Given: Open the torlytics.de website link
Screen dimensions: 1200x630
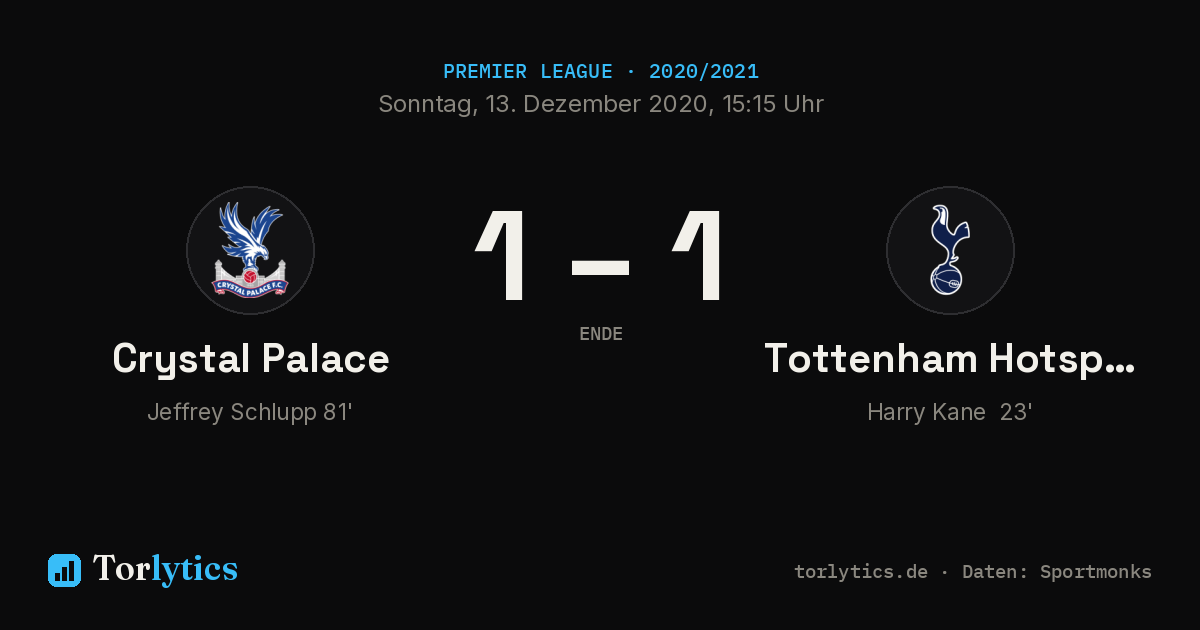Looking at the screenshot, I should coord(861,572).
